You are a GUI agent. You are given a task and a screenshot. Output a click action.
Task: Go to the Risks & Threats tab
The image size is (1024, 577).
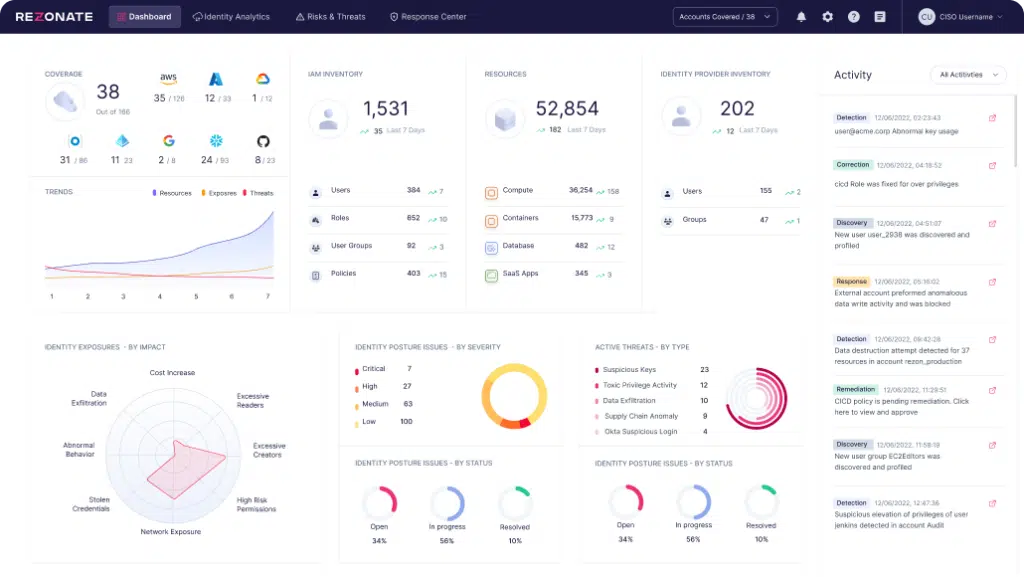[x=330, y=17]
